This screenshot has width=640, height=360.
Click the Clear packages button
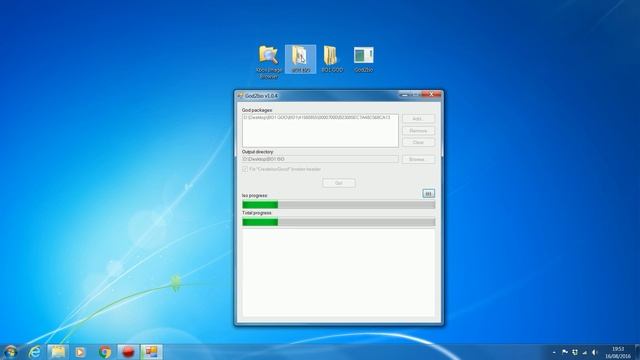[418, 142]
